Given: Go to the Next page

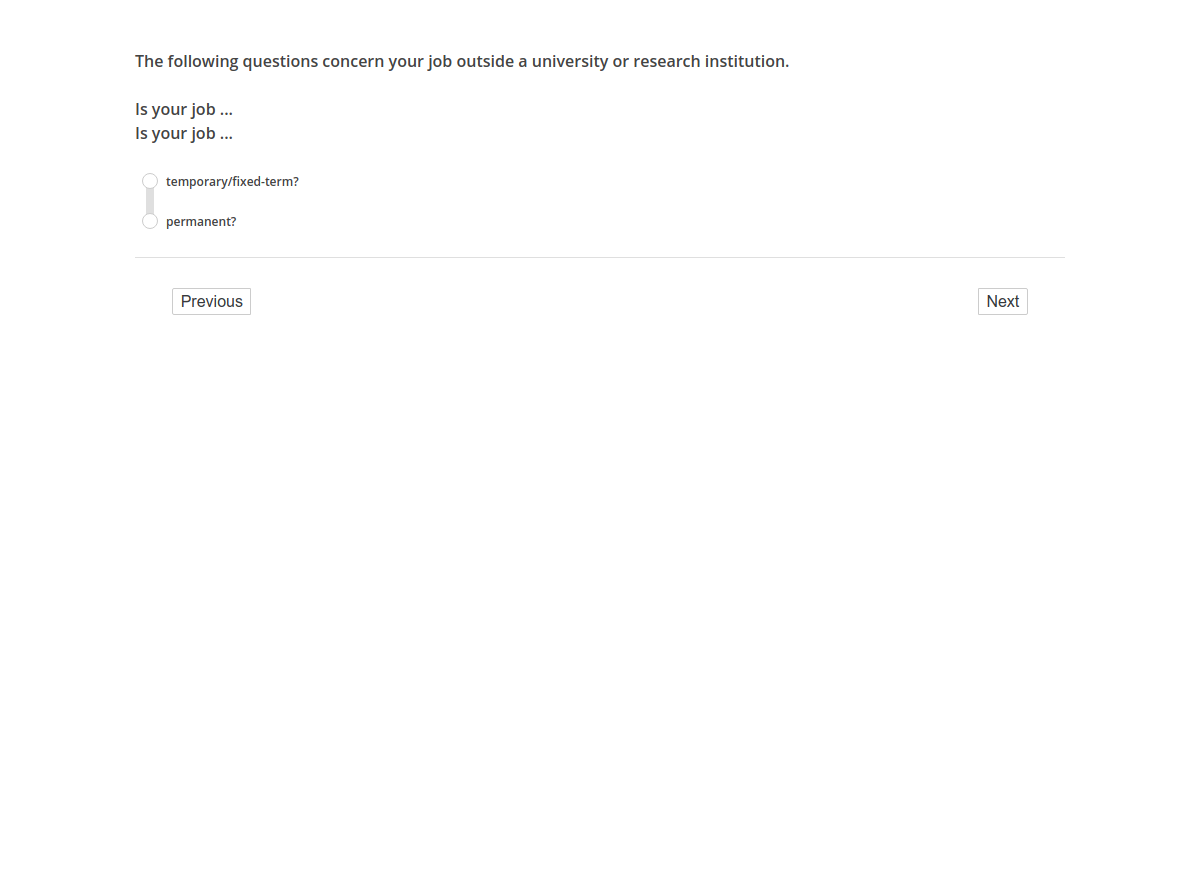Looking at the screenshot, I should (x=1002, y=302).
